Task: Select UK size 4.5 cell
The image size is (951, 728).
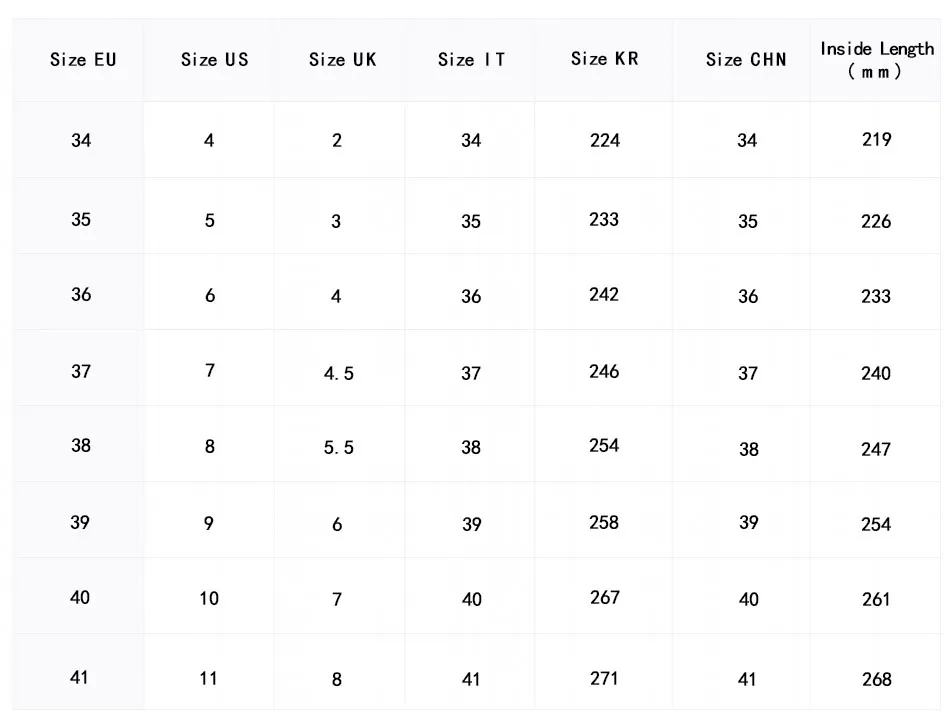Action: pos(338,374)
